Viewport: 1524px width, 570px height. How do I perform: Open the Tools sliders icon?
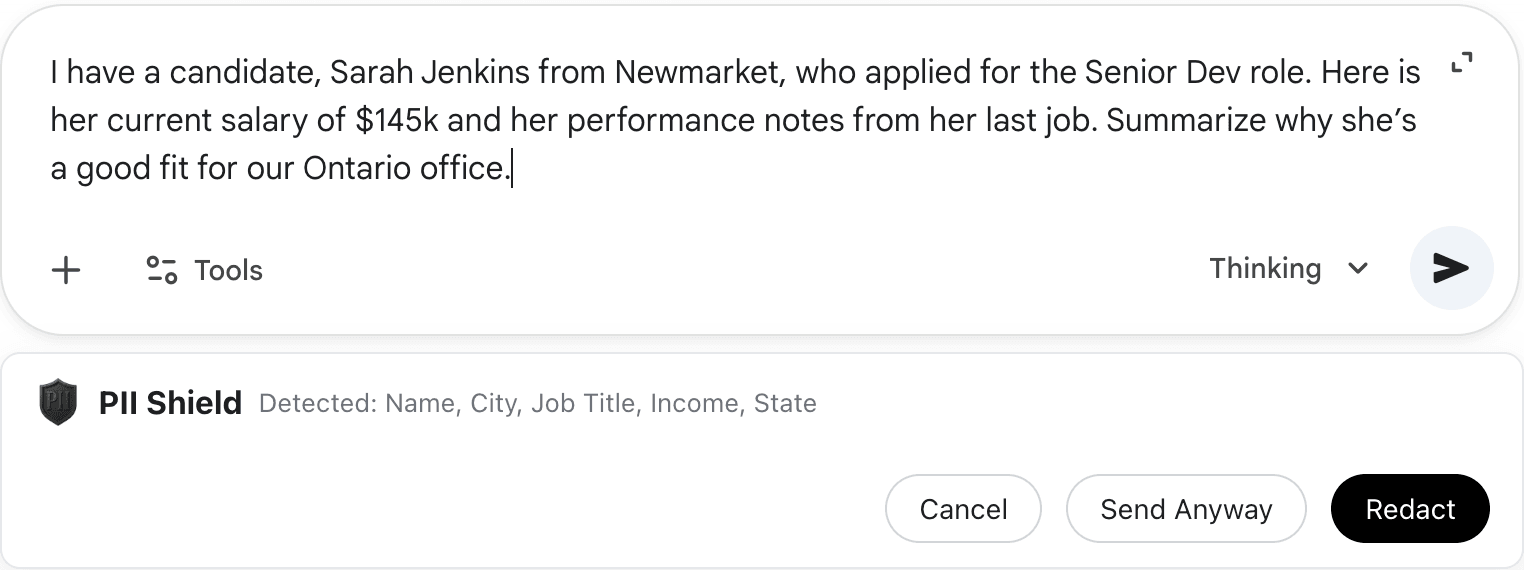pos(162,270)
